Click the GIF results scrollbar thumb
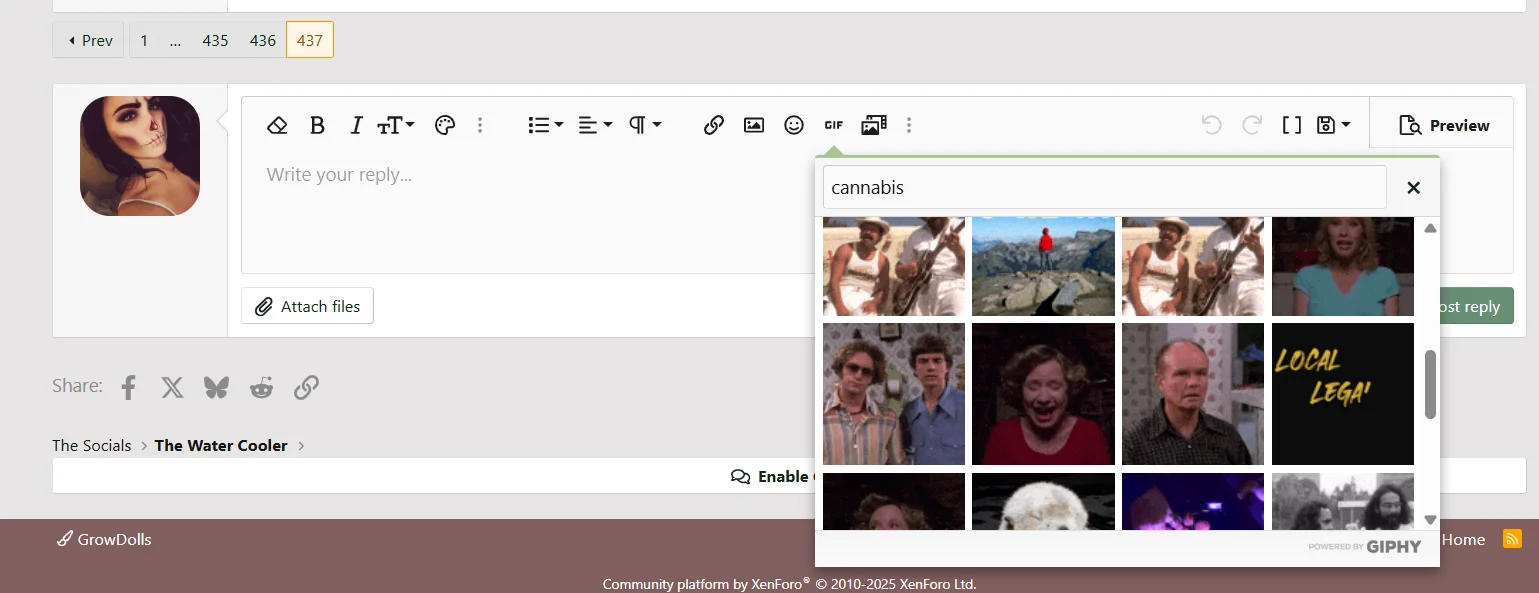 coord(1430,385)
